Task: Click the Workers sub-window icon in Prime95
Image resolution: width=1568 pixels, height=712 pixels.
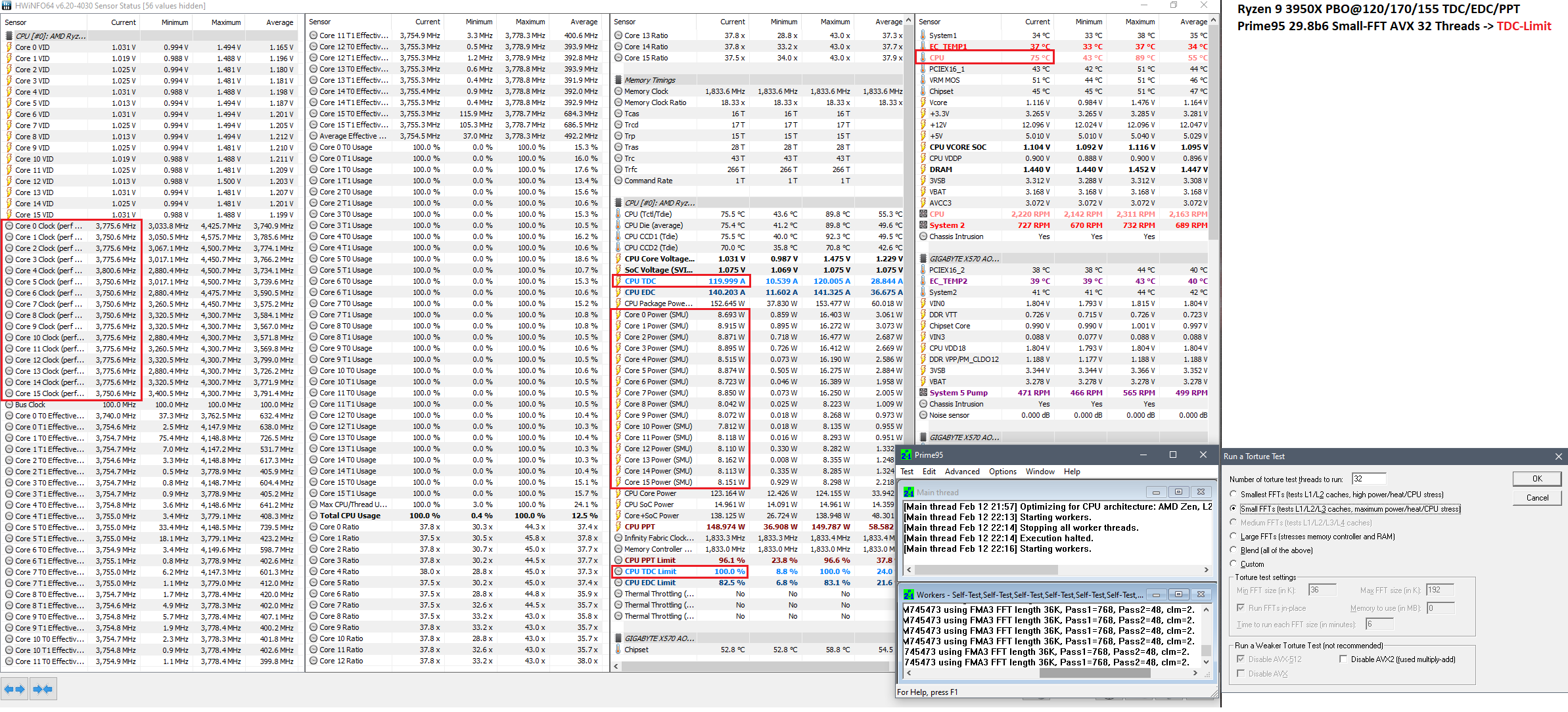Action: pyautogui.click(x=909, y=594)
